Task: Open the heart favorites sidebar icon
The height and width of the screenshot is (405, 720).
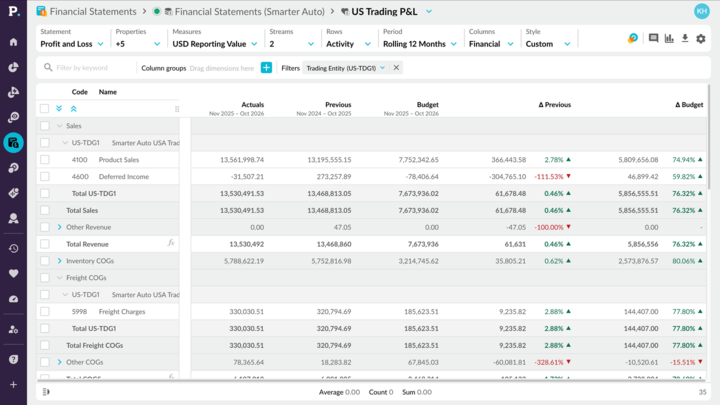Action: coord(13,274)
